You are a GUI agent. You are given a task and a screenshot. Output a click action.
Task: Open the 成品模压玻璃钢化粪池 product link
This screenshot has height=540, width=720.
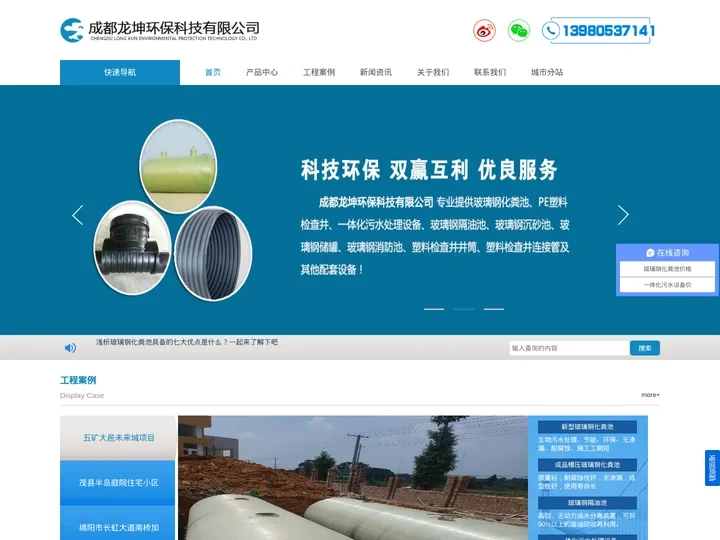(587, 465)
